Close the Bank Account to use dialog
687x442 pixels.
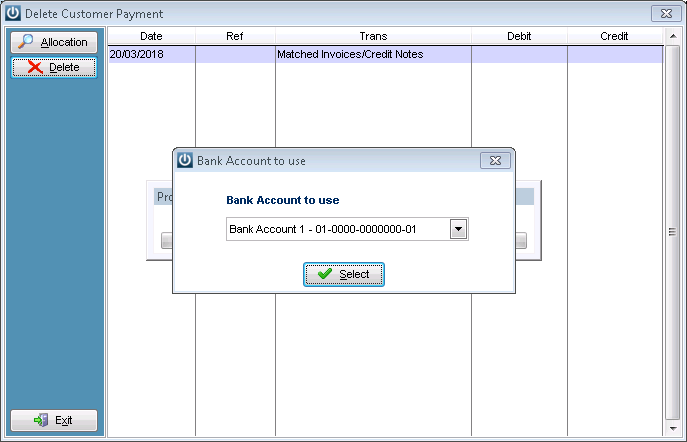495,161
